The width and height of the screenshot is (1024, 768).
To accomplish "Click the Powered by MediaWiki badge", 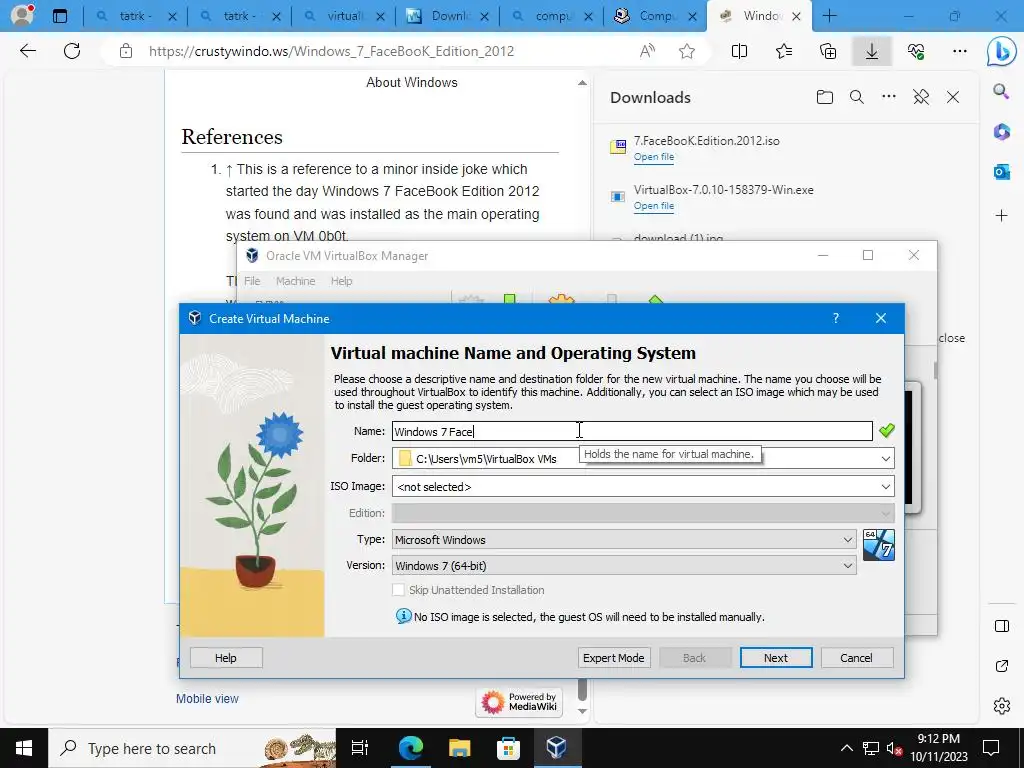I will (519, 702).
